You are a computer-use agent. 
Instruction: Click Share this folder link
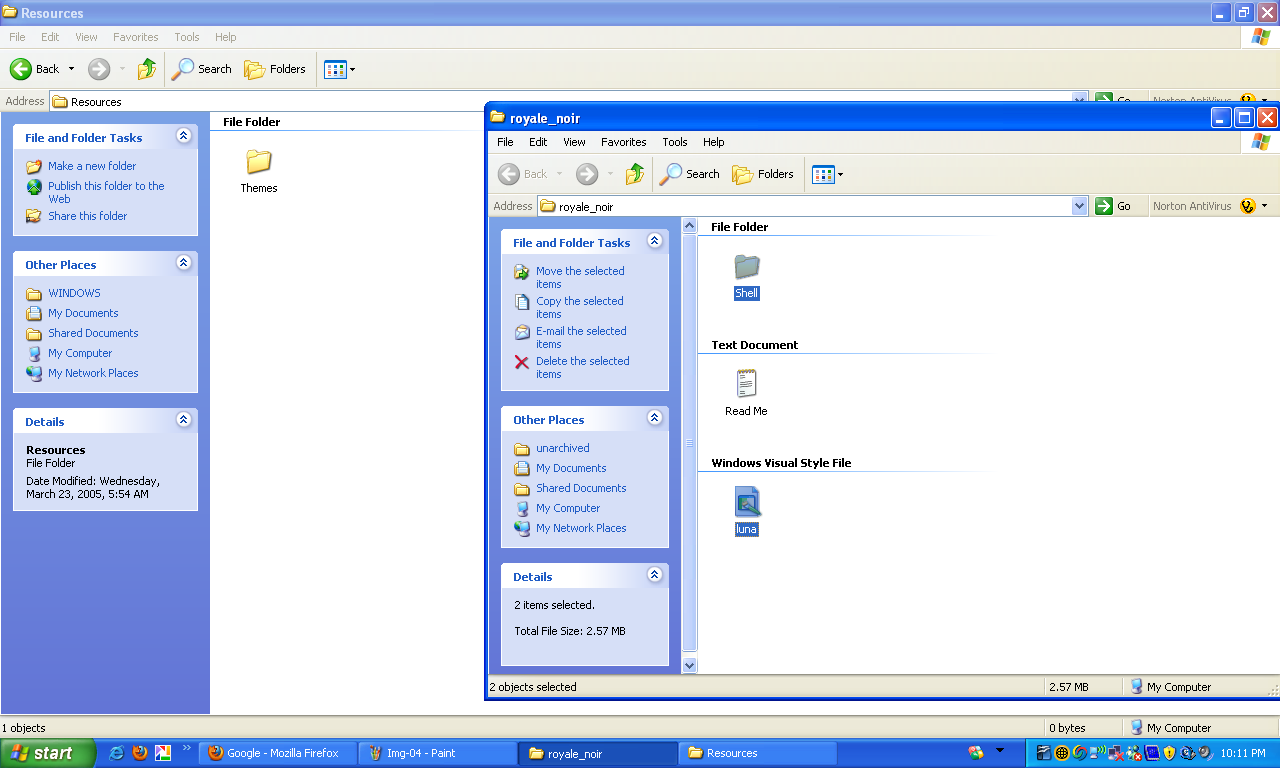pyautogui.click(x=88, y=216)
